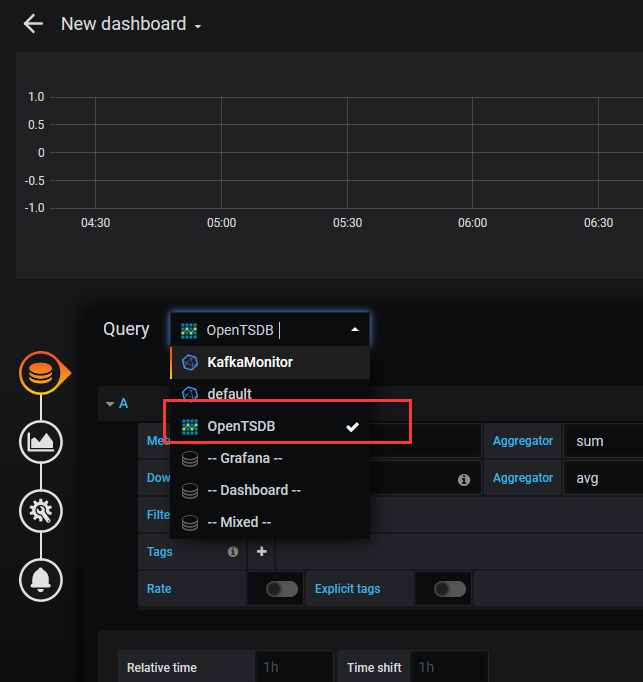Open the Visualization tab chart icon

[x=40, y=442]
